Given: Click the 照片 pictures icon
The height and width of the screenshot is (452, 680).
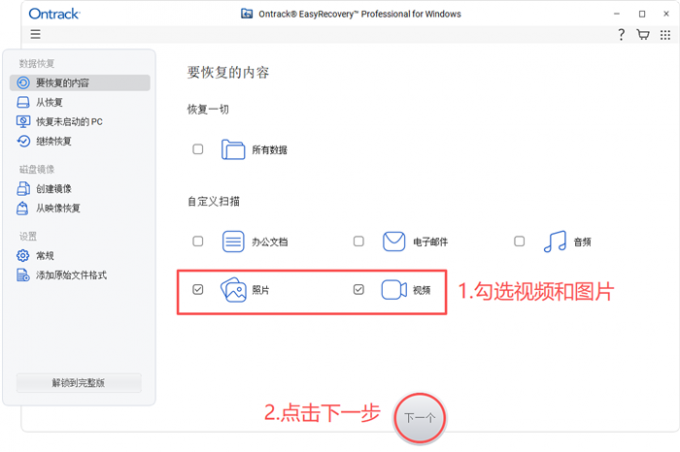Looking at the screenshot, I should click(x=233, y=290).
